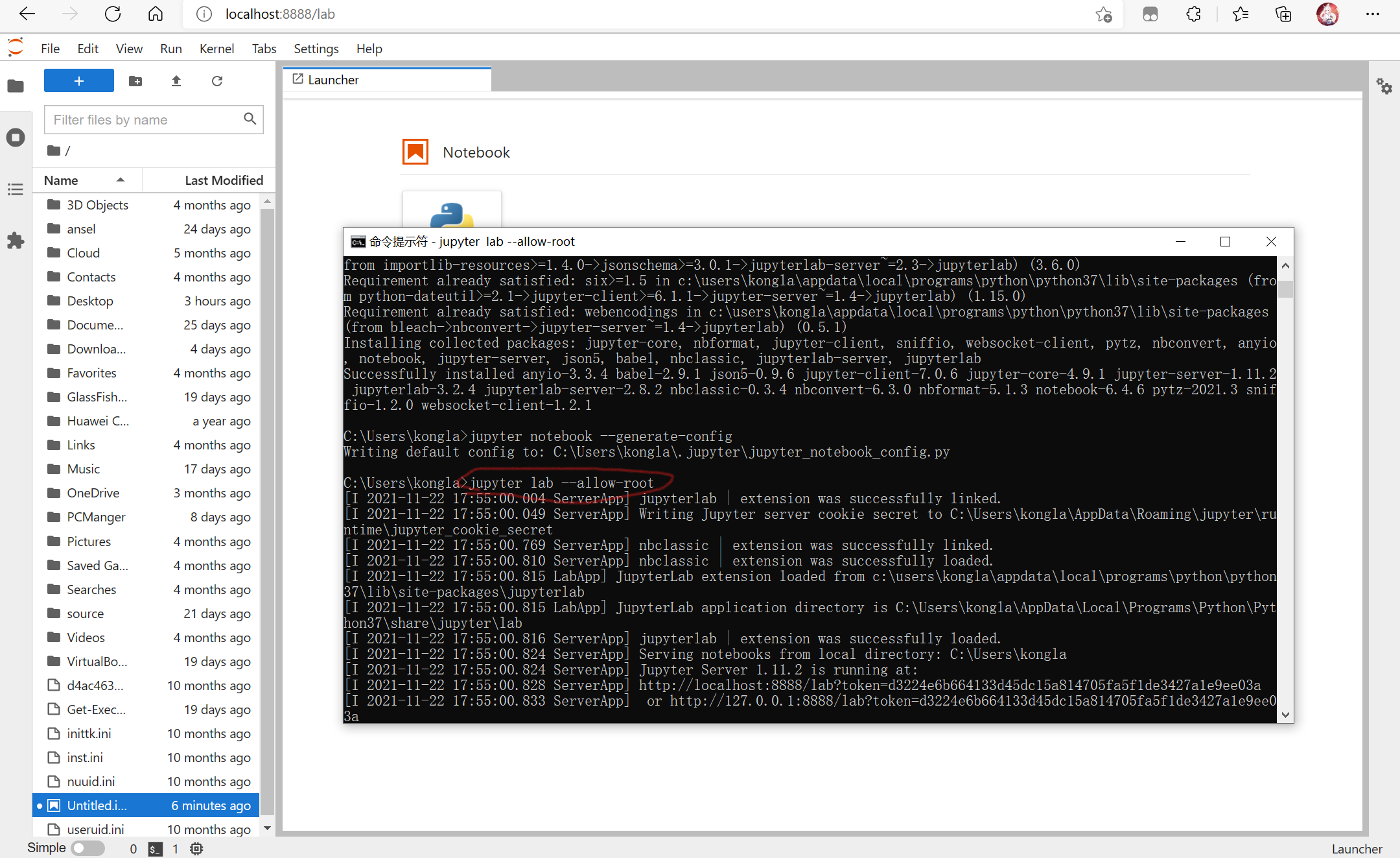Click the upload files icon
1400x858 pixels.
tap(175, 82)
